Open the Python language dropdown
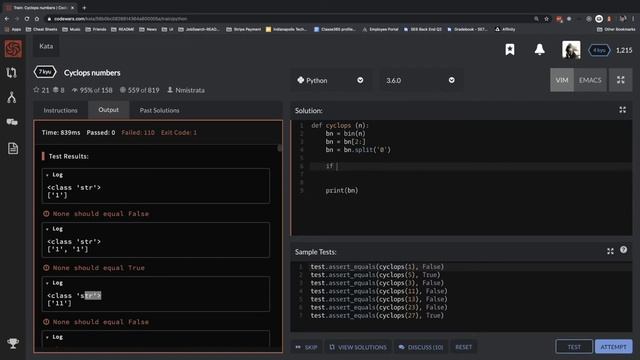Image resolution: width=640 pixels, height=360 pixels. pos(330,80)
